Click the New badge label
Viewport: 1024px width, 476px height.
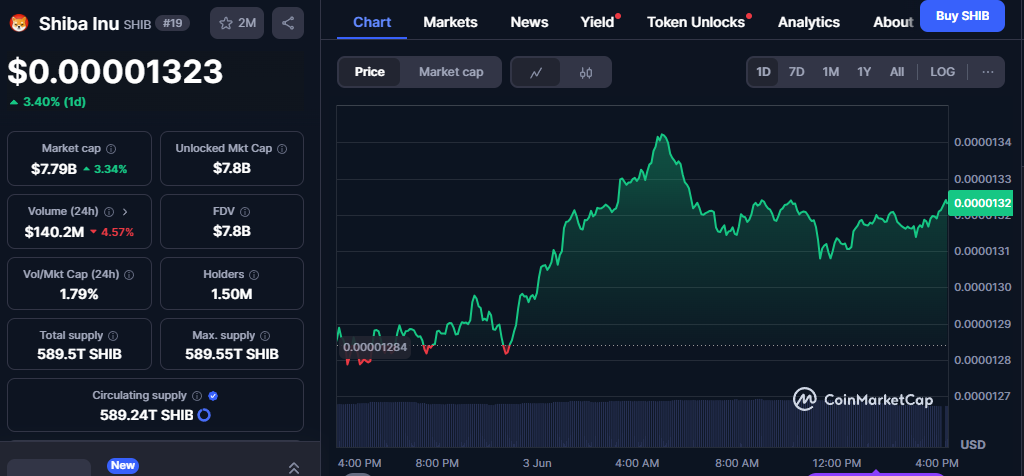click(123, 466)
